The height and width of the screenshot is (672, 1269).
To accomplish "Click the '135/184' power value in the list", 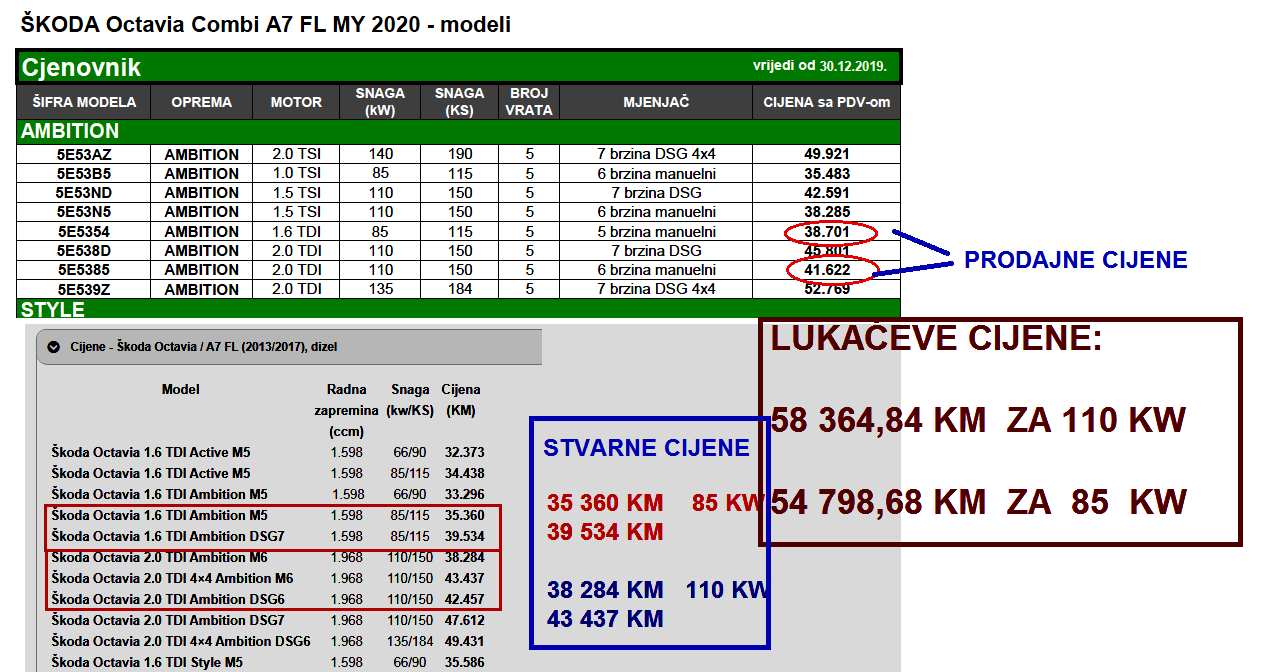I will (410, 641).
